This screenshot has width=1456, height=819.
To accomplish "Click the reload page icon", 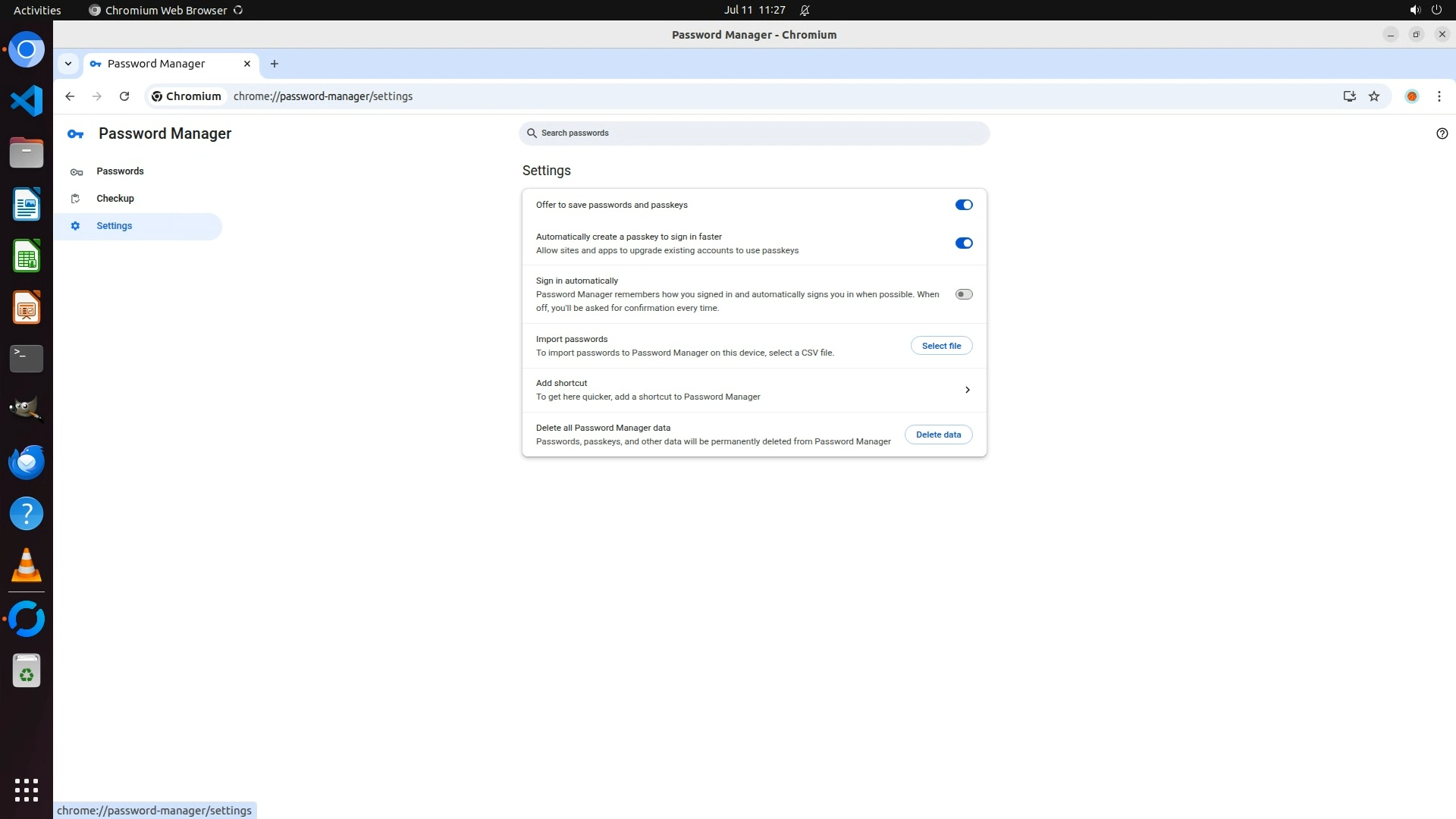I will coord(124,96).
